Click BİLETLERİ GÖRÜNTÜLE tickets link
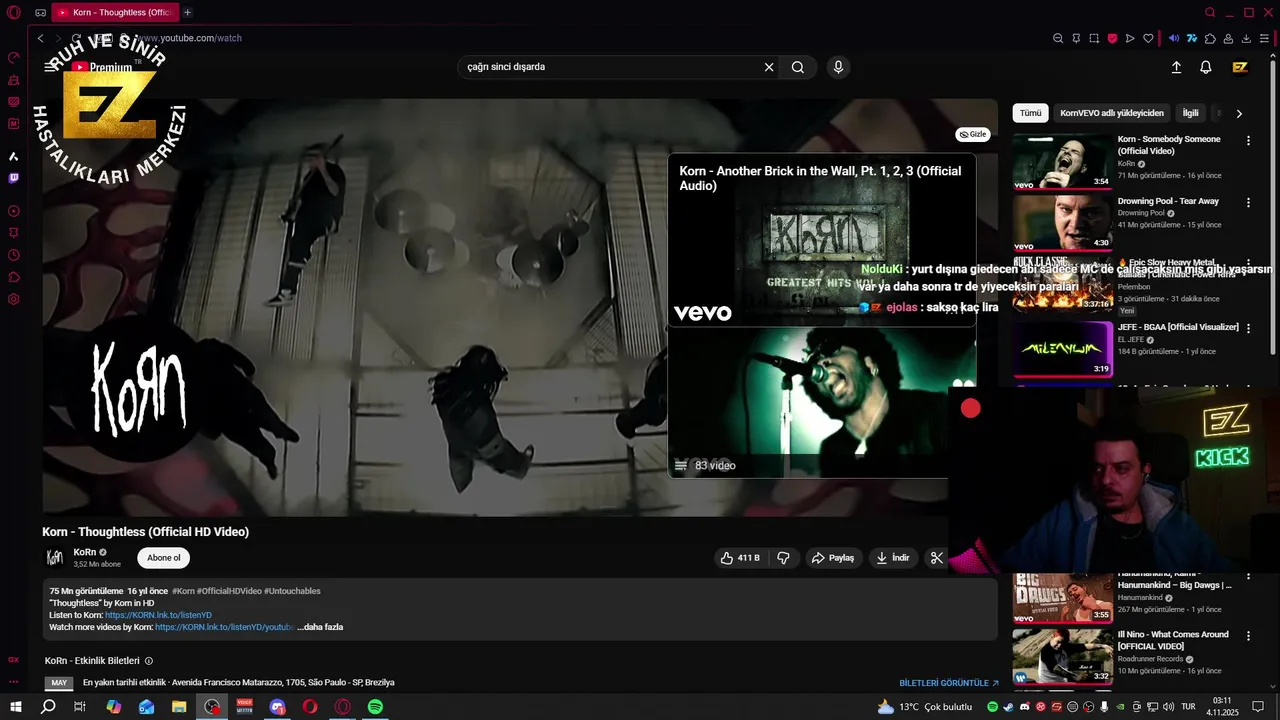The width and height of the screenshot is (1280, 720). [949, 683]
